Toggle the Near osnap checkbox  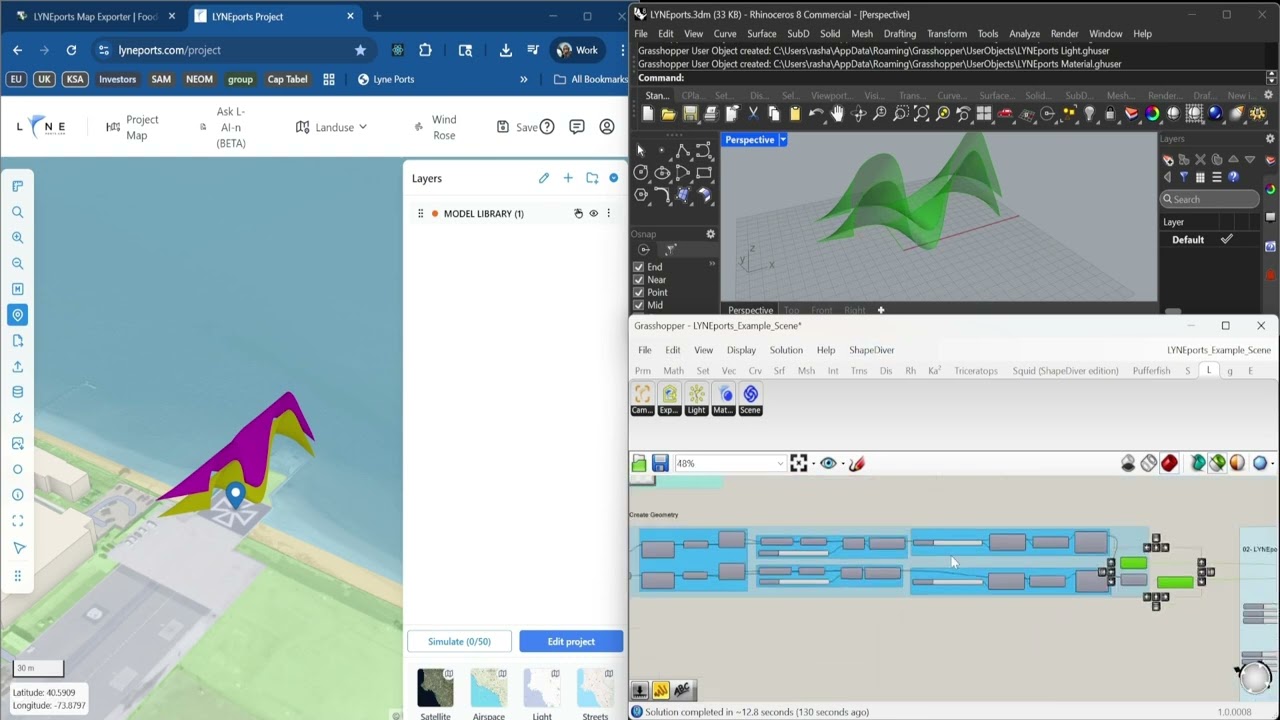click(638, 280)
